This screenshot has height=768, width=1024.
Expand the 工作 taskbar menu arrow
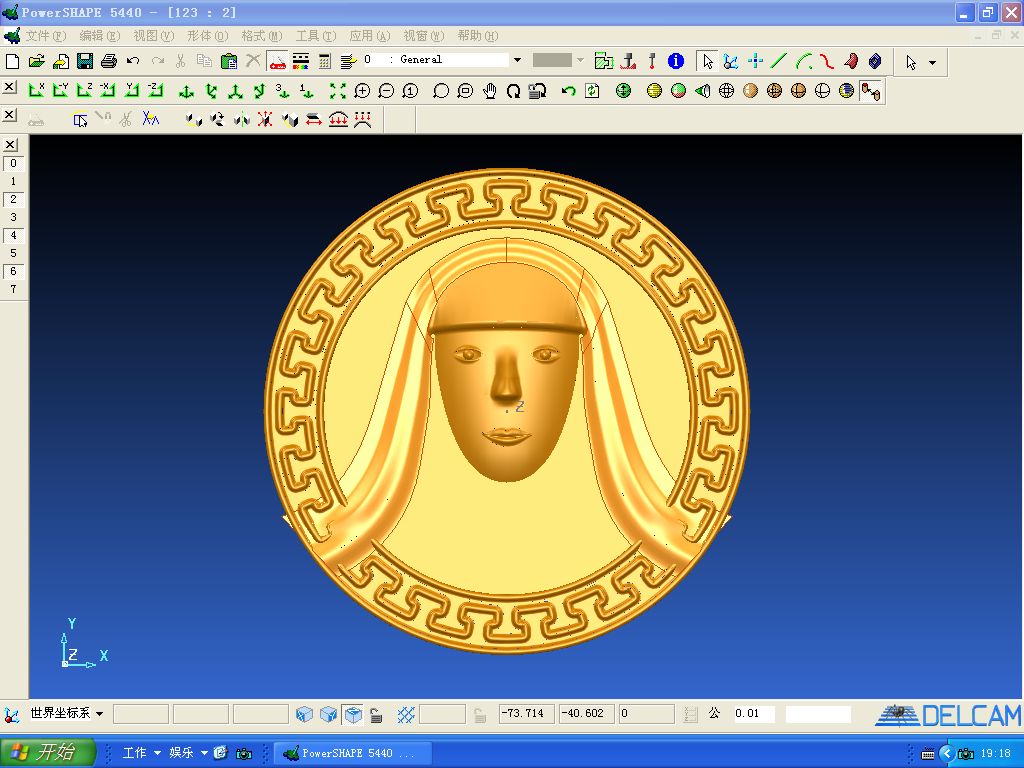(x=157, y=753)
